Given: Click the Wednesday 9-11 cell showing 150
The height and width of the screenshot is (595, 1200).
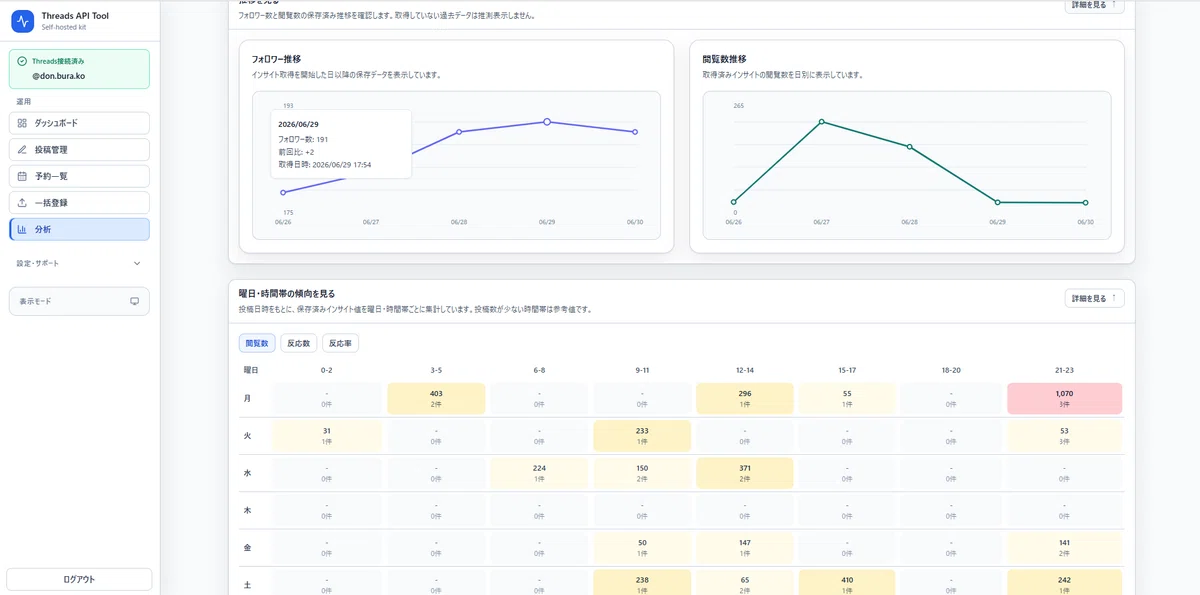Looking at the screenshot, I should pos(642,472).
